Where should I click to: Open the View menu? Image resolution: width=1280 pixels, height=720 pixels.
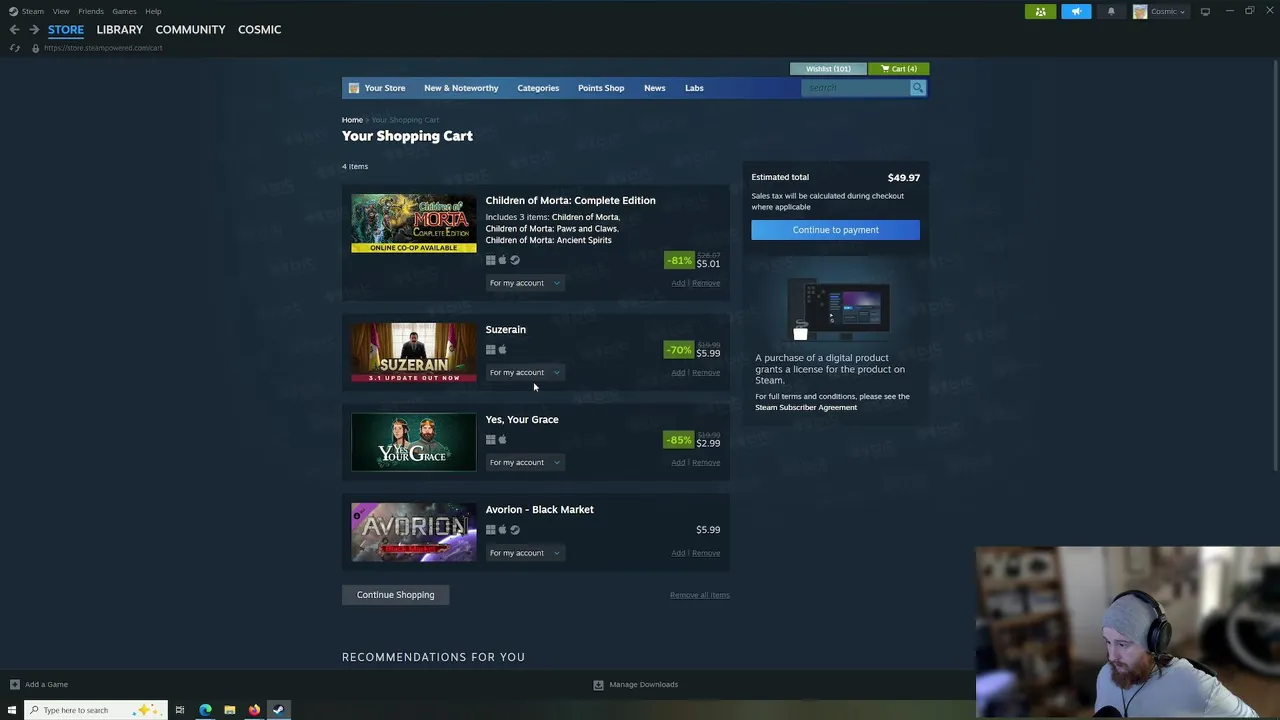(x=61, y=11)
